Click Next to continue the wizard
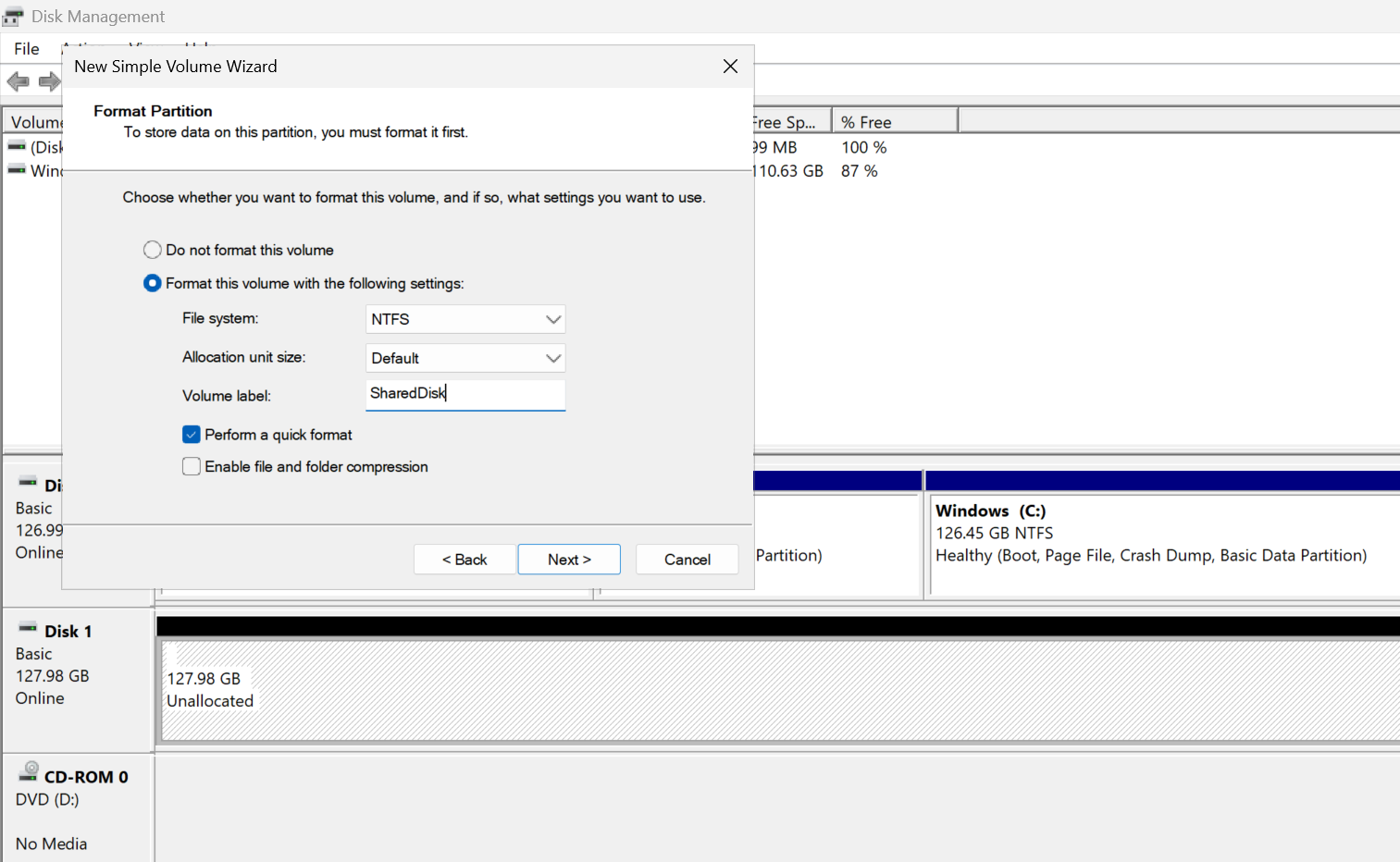The image size is (1400, 862). tap(569, 560)
